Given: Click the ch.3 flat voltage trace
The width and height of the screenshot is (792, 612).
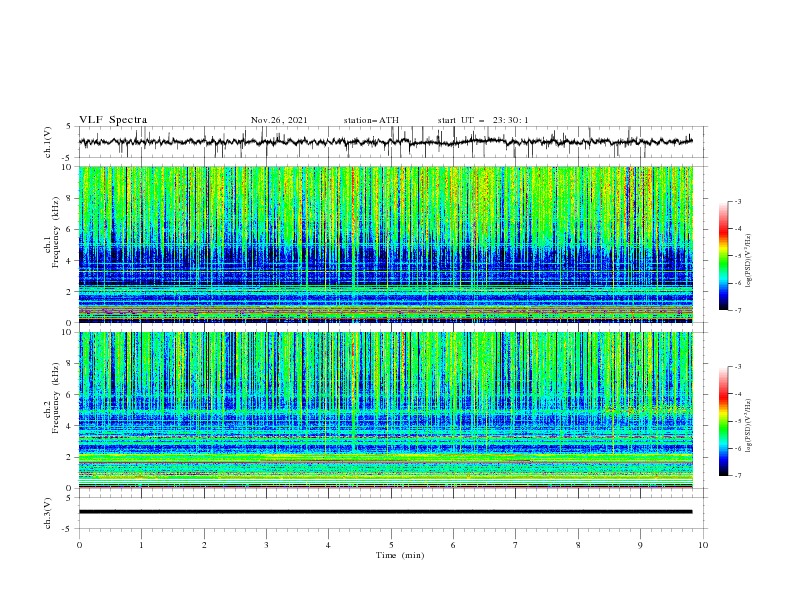Looking at the screenshot, I should click(x=385, y=512).
